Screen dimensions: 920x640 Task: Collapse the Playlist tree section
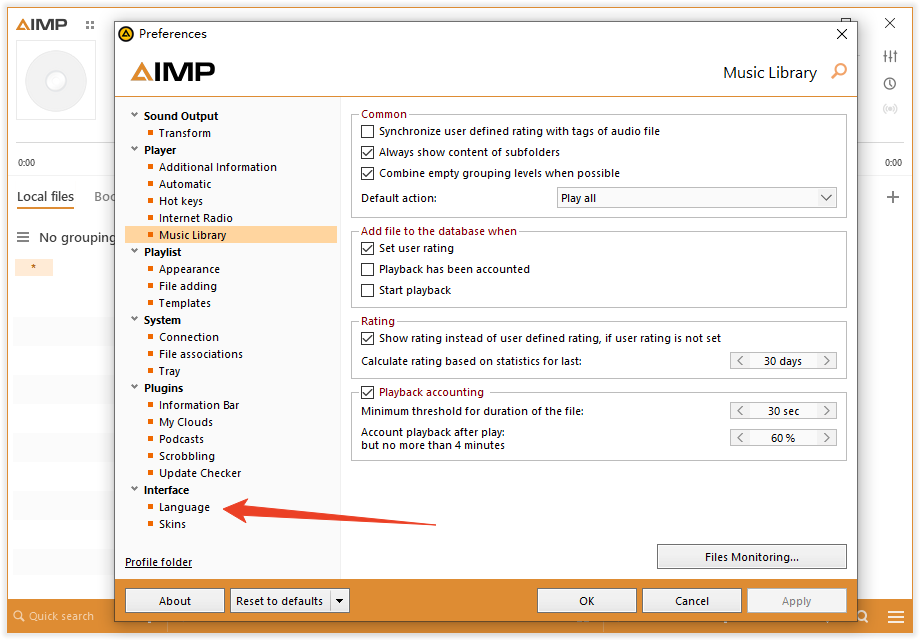[134, 251]
